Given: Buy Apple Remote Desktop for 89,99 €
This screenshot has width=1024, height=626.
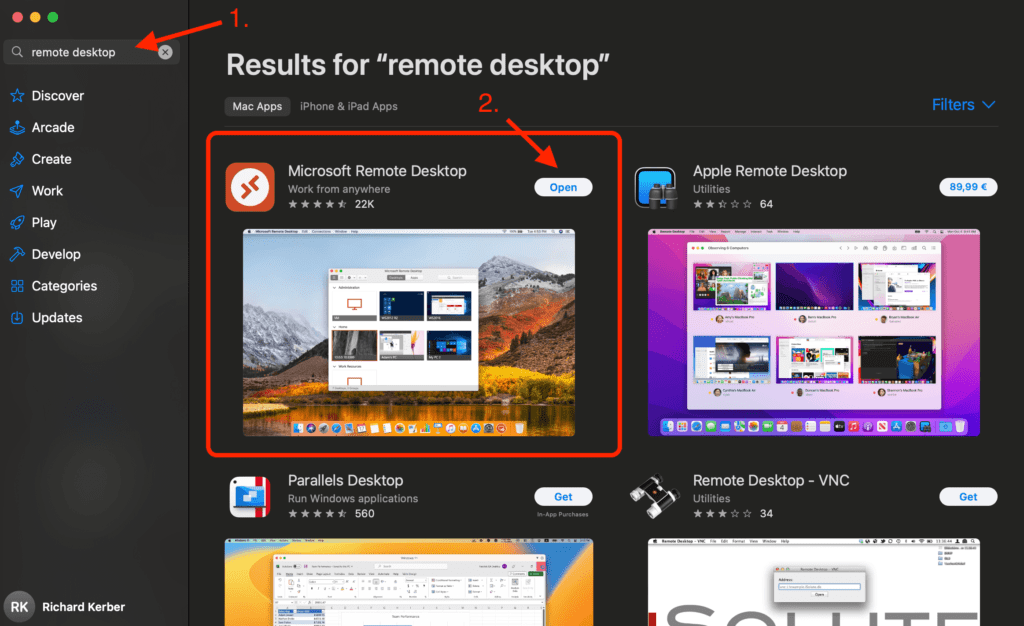Looking at the screenshot, I should tap(968, 187).
